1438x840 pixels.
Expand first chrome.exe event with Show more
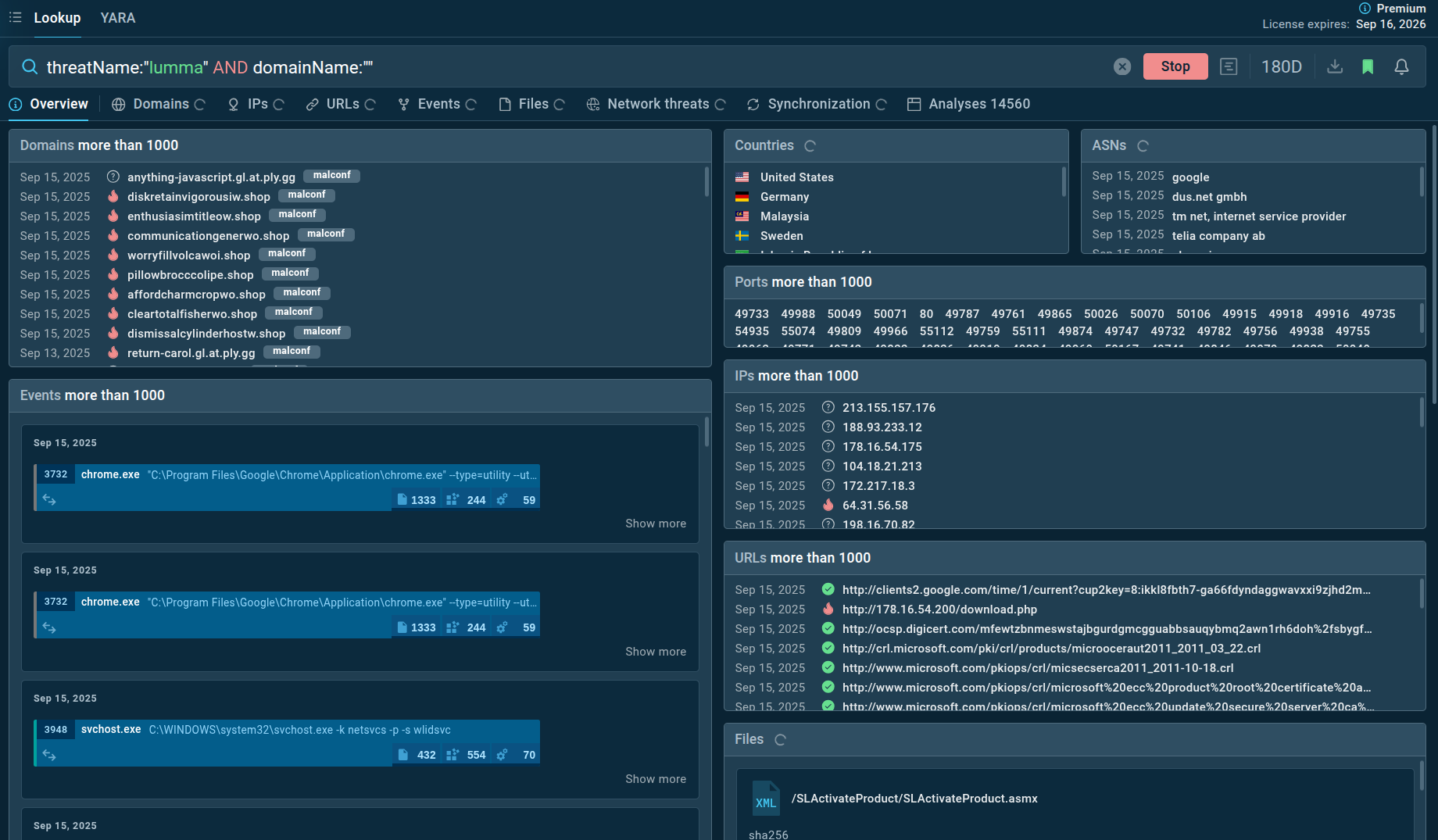point(655,524)
